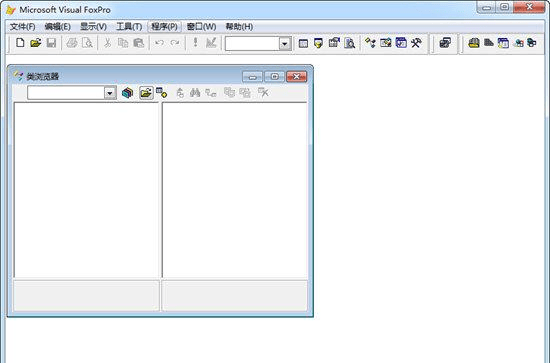
Task: Expand the Class Browser type dropdown arrow
Action: 110,93
